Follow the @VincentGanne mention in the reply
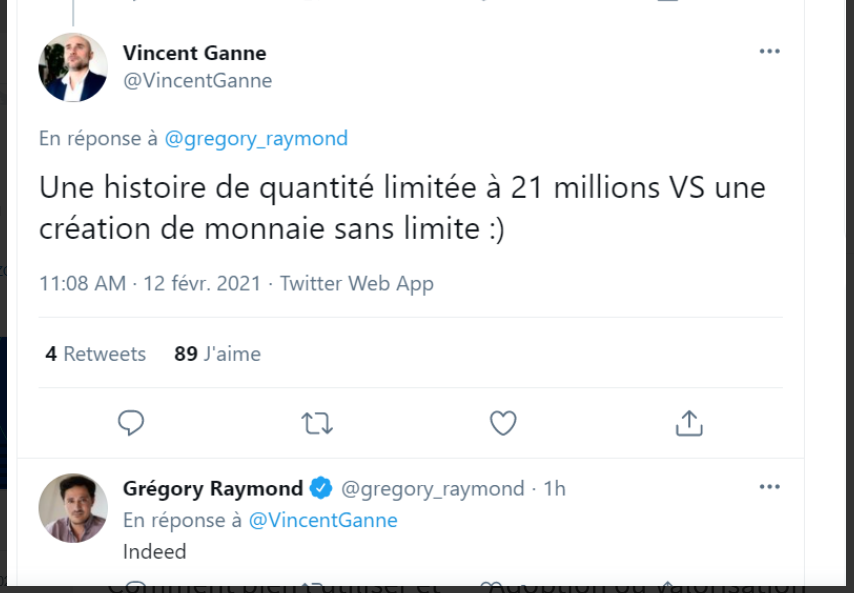The width and height of the screenshot is (854, 593). pos(322,520)
